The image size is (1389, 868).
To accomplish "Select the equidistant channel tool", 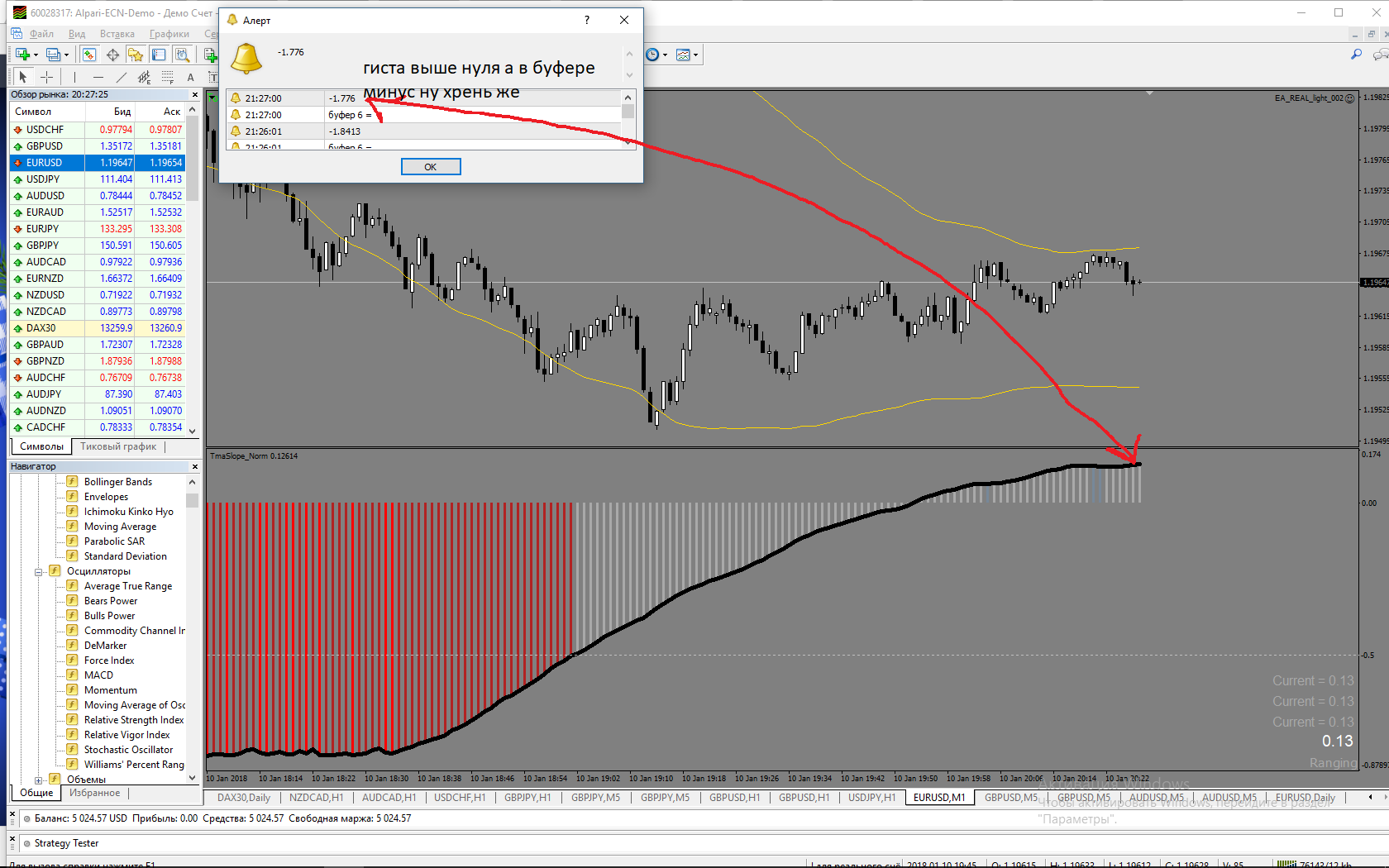I will 145,77.
